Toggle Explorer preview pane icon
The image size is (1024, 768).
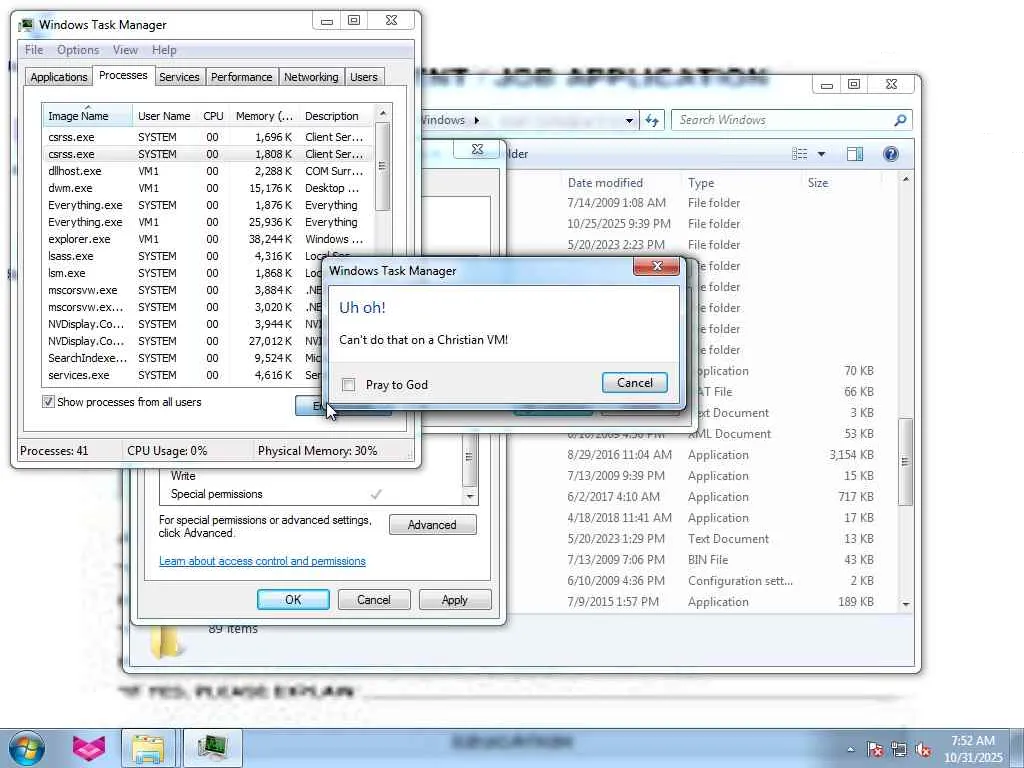tap(854, 153)
